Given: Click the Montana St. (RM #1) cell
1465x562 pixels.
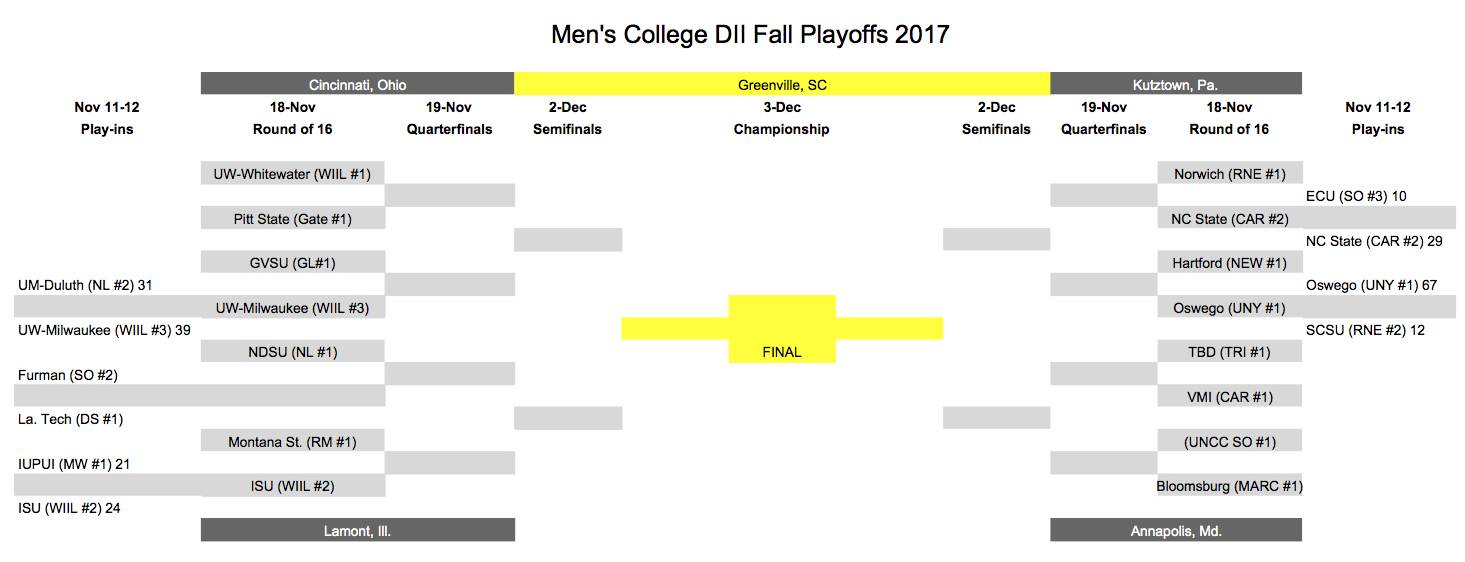Looking at the screenshot, I should pos(292,442).
